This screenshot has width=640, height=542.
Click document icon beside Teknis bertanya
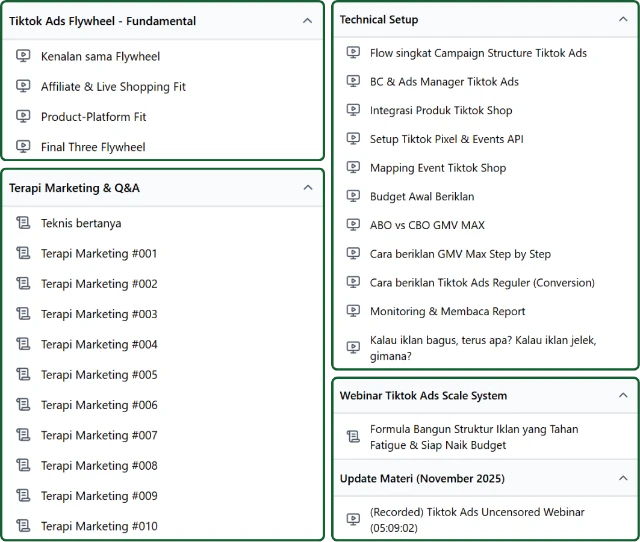pos(23,223)
